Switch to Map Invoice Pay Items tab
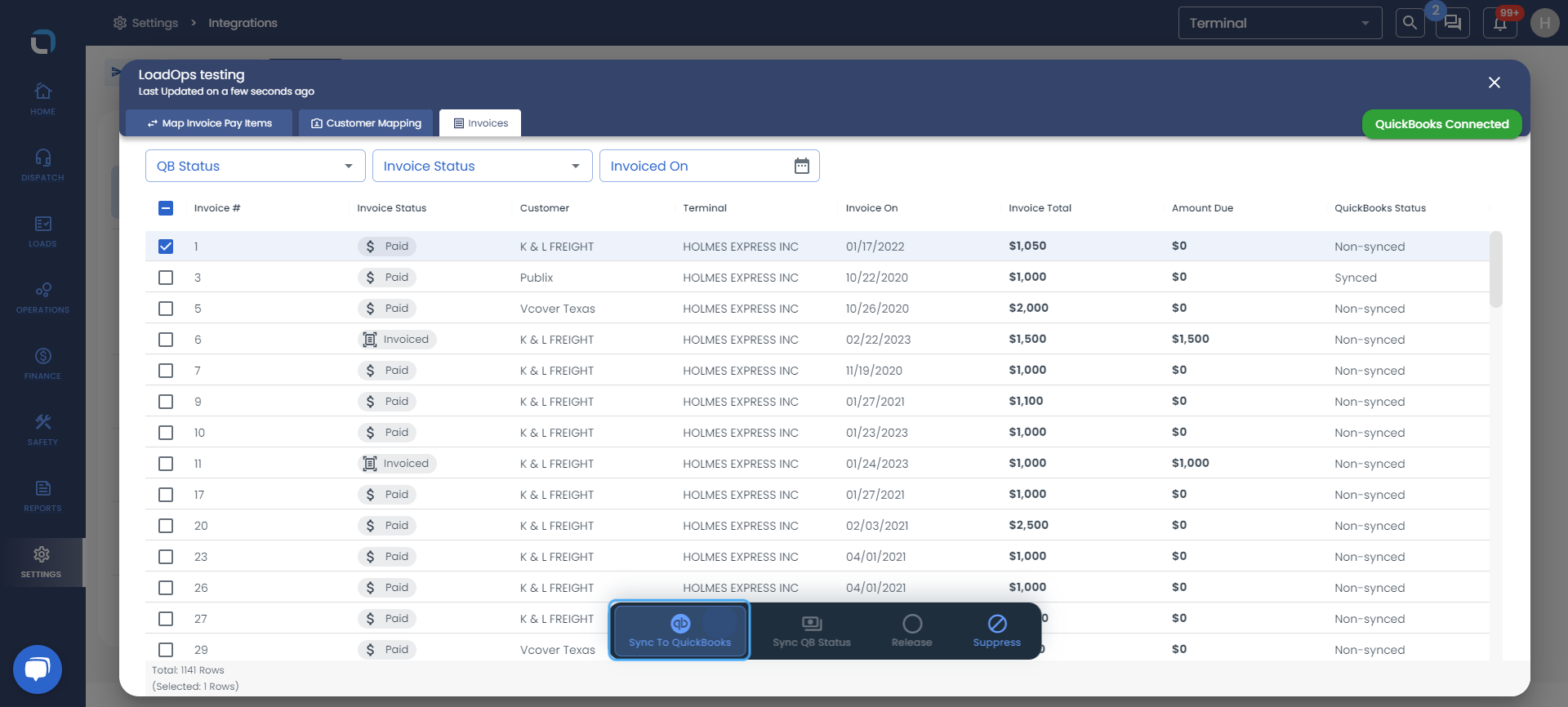The width and height of the screenshot is (1568, 707). 209,123
